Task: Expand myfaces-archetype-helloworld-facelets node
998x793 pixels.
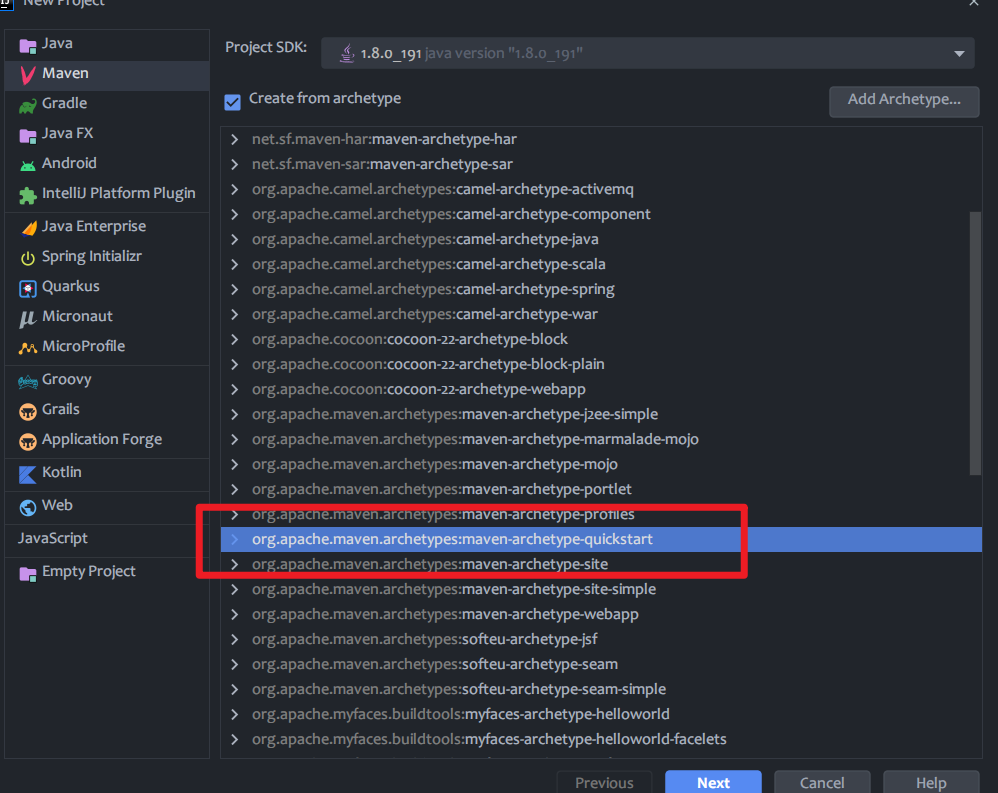Action: [235, 739]
